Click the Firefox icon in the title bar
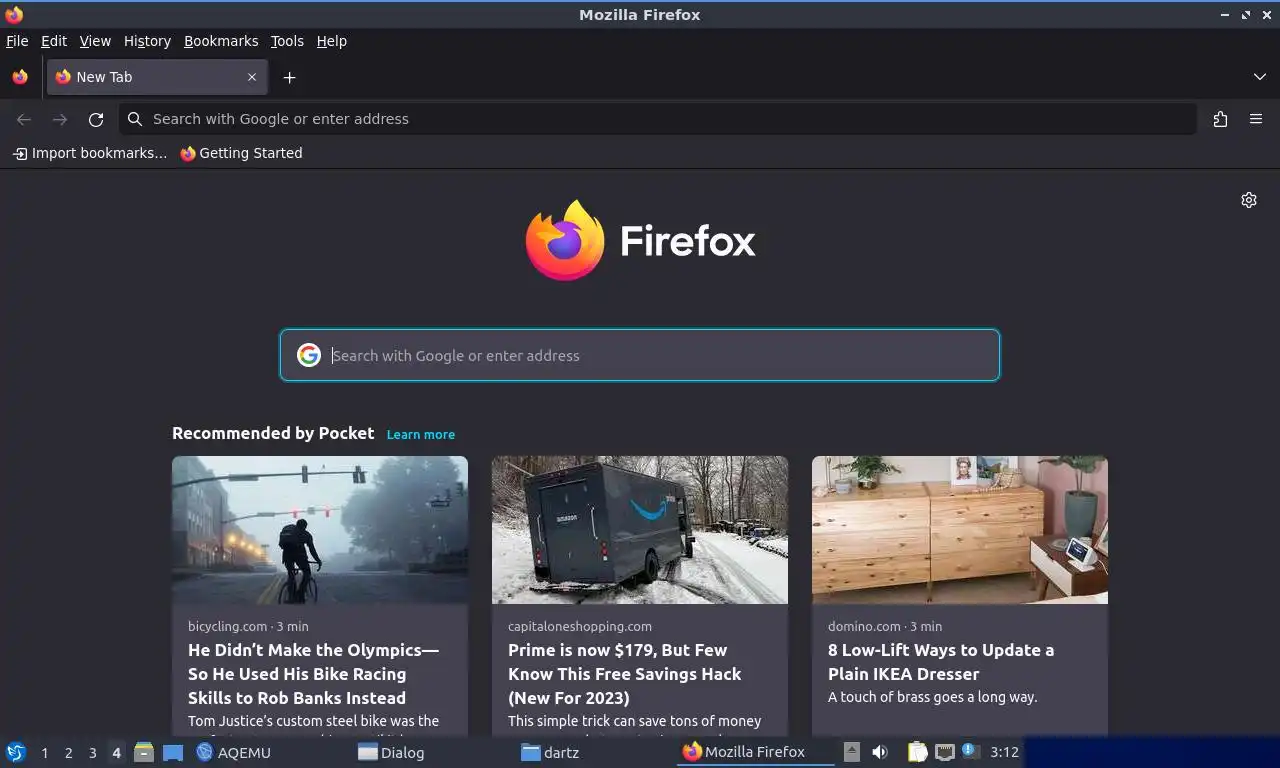The image size is (1280, 768). [x=14, y=14]
